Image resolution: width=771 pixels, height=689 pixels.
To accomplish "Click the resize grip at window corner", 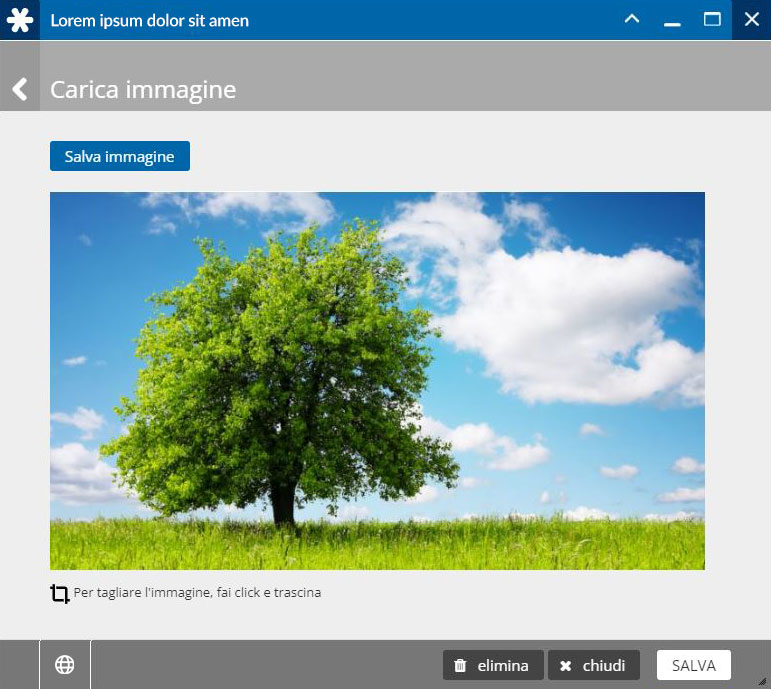I will 762,681.
